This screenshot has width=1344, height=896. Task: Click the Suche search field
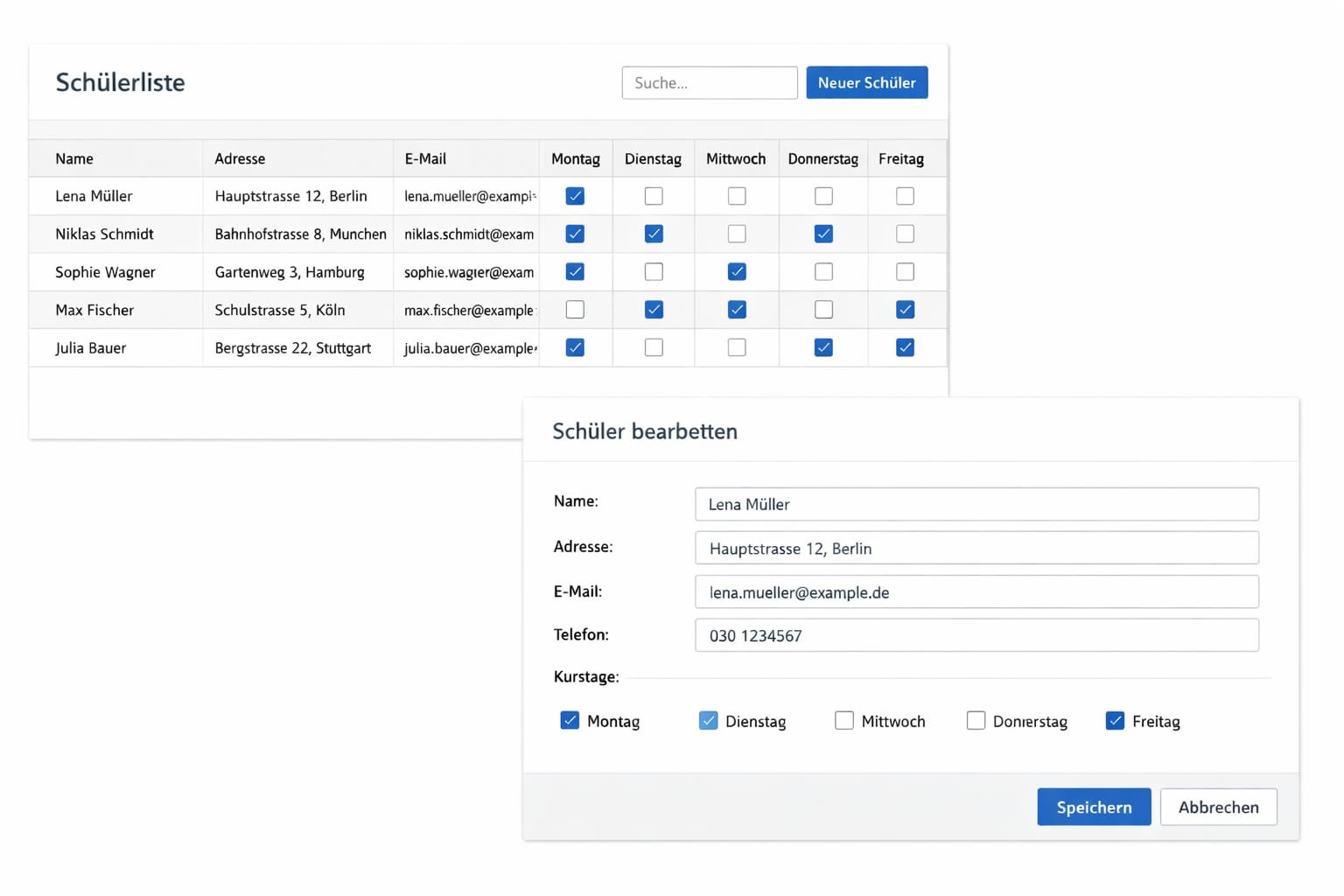point(709,83)
